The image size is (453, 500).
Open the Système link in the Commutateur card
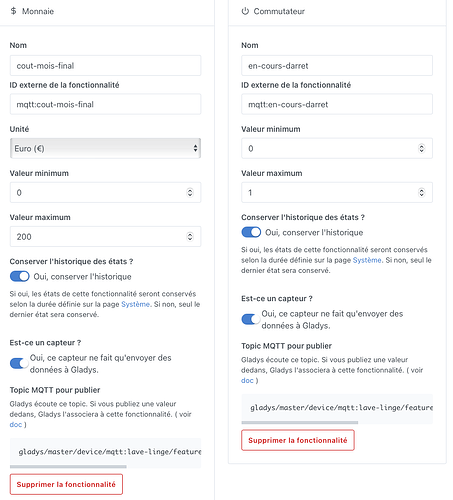coord(367,260)
